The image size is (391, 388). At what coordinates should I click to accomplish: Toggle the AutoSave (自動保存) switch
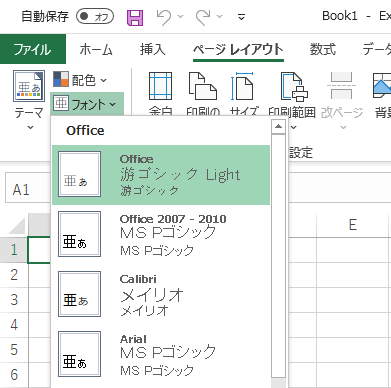(95, 16)
